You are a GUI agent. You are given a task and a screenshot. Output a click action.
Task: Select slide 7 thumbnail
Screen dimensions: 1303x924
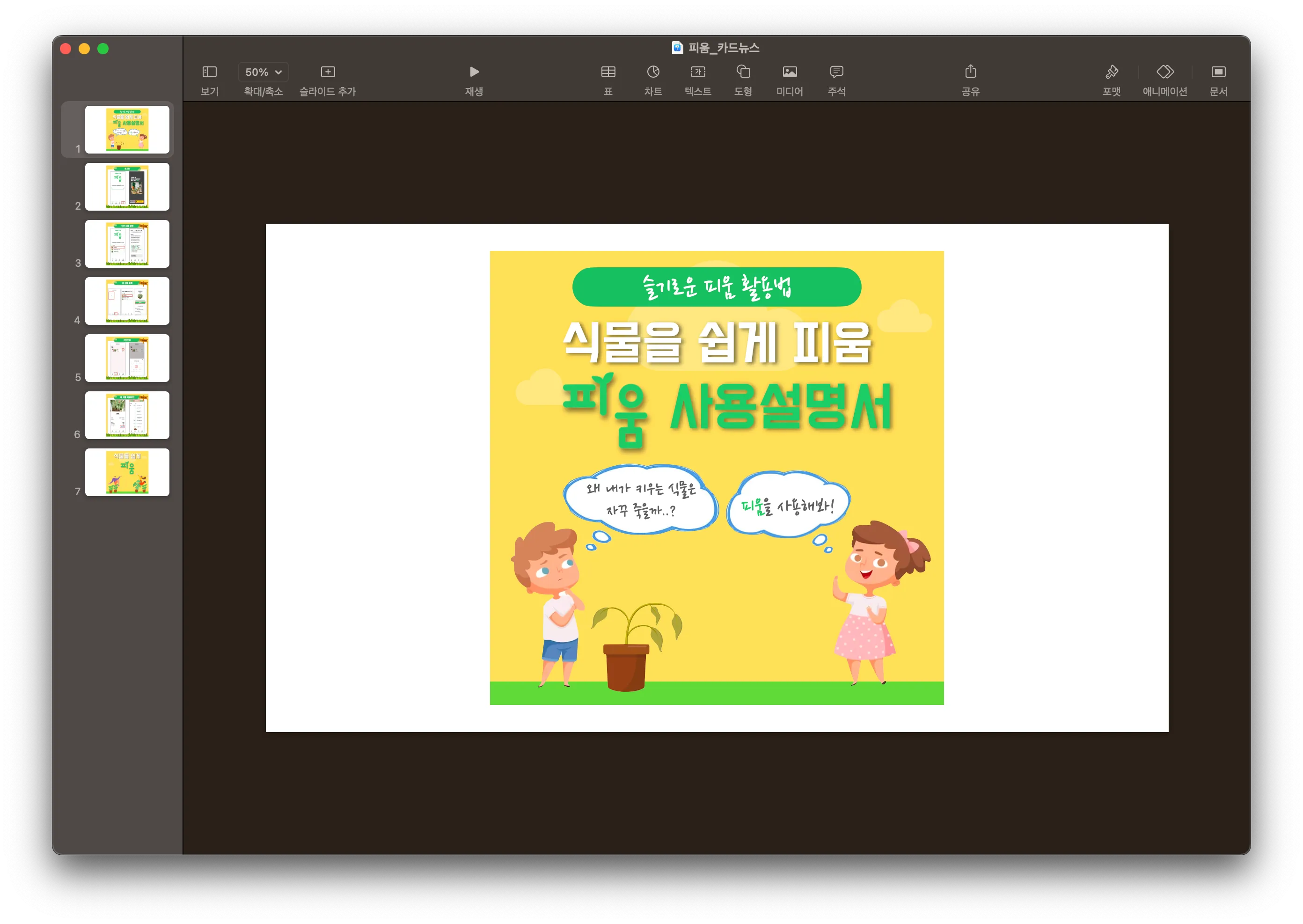127,472
